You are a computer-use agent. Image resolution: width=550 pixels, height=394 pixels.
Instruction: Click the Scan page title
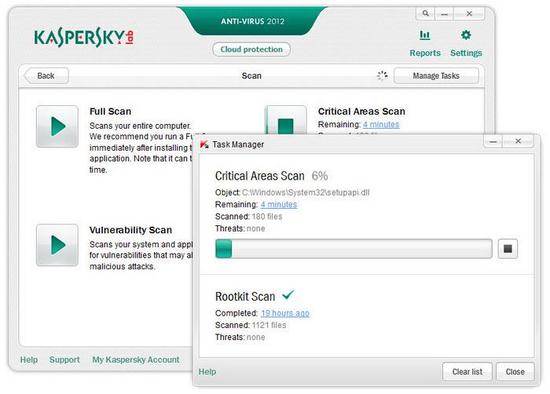point(251,76)
